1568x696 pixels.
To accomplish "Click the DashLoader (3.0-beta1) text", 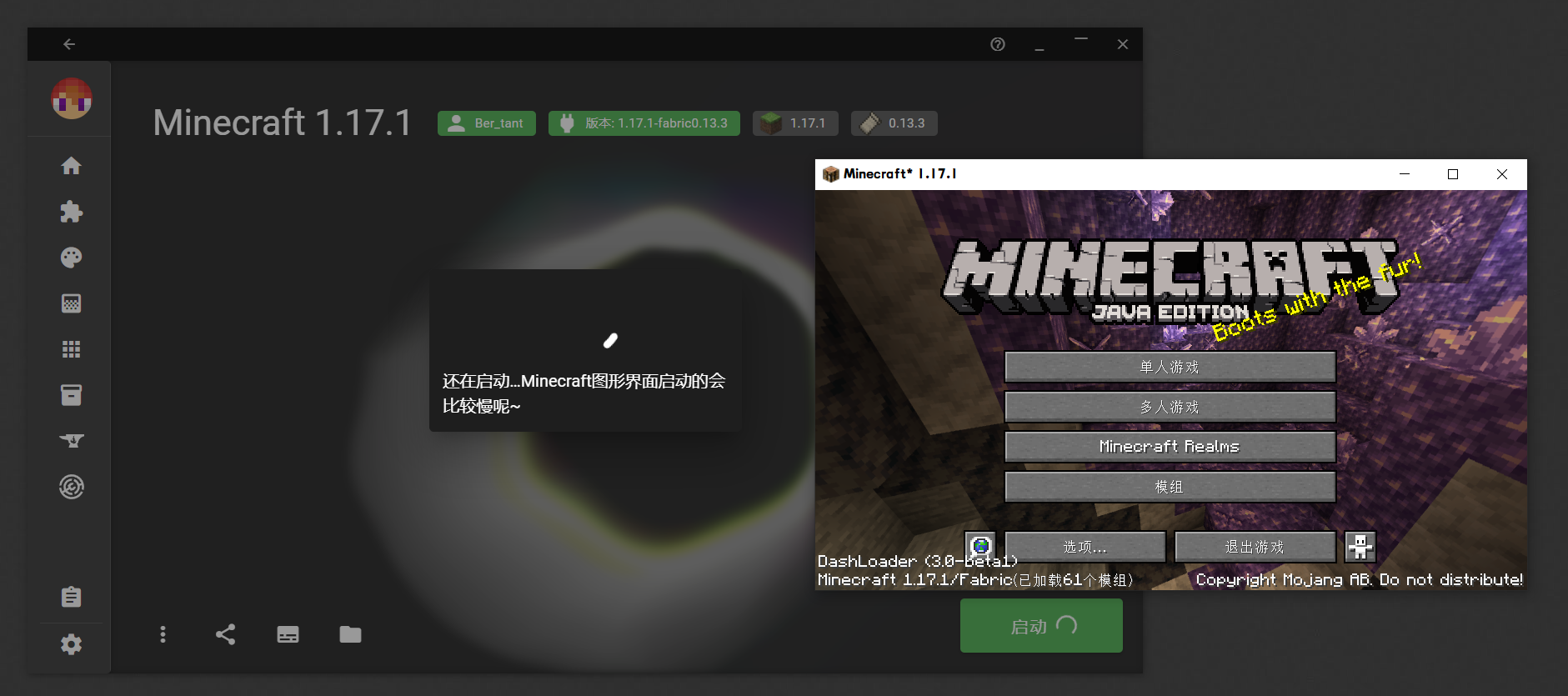I will pos(917,561).
